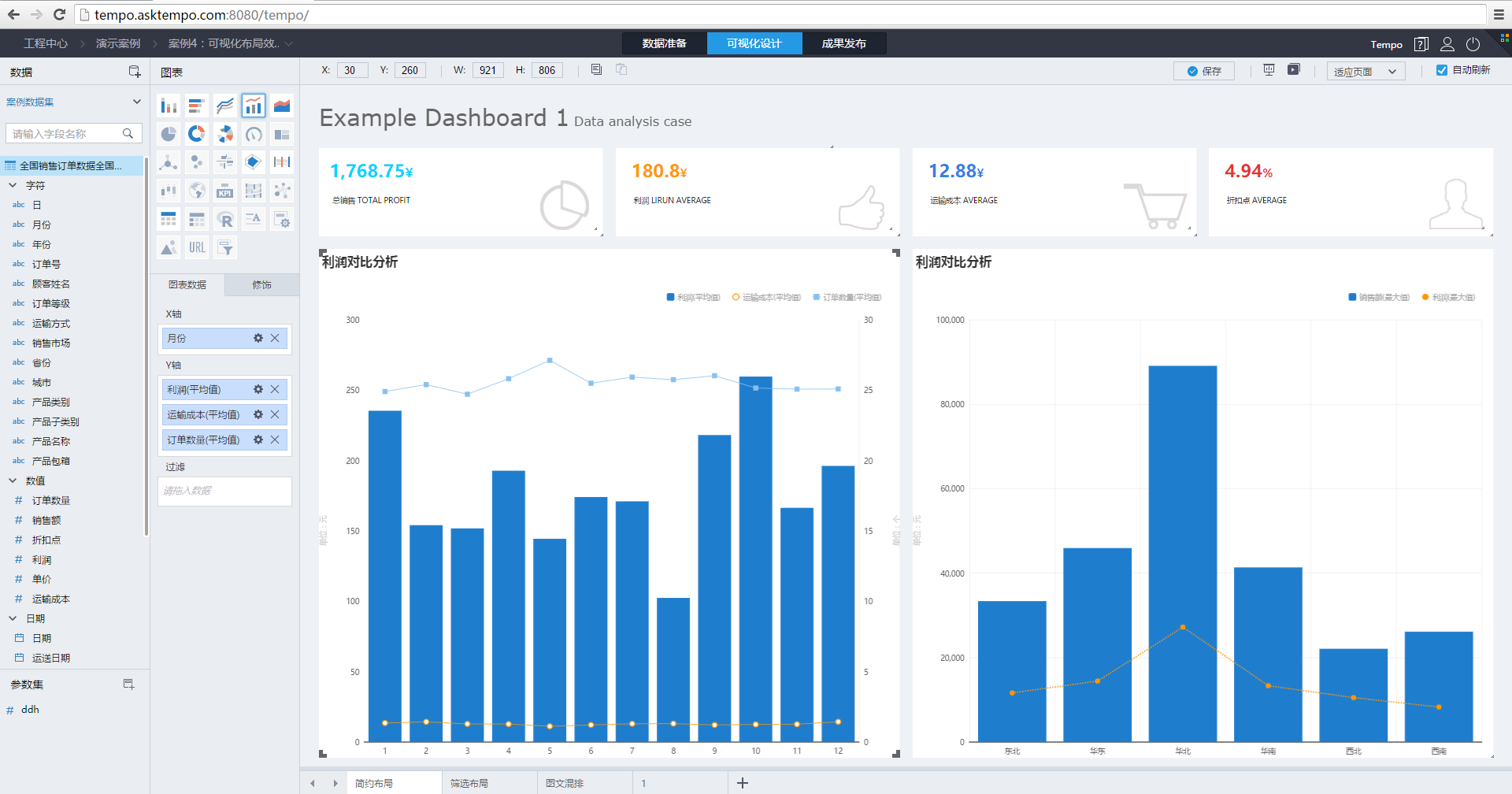Go to 工程中心 breadcrumb
Image resolution: width=1512 pixels, height=794 pixels.
pos(46,43)
